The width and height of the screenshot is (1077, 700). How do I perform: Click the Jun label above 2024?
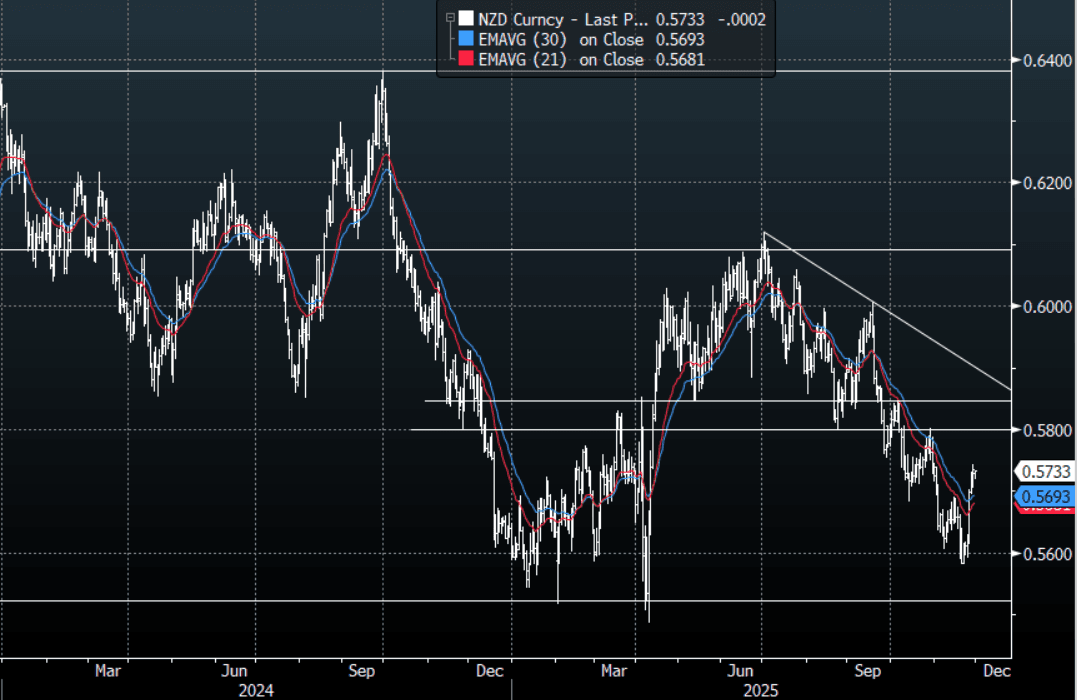coord(234,670)
